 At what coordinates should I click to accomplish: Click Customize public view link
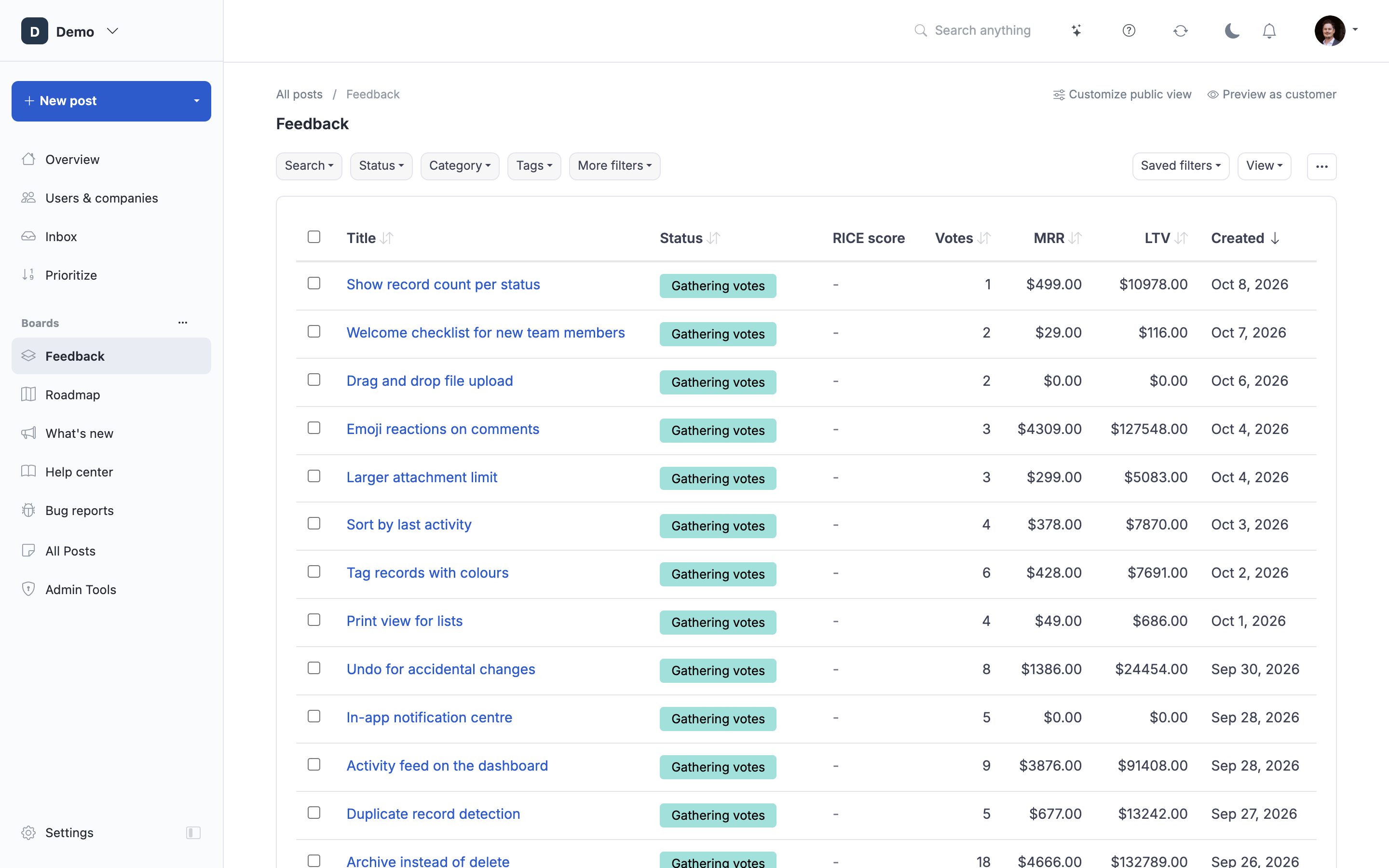click(x=1122, y=94)
